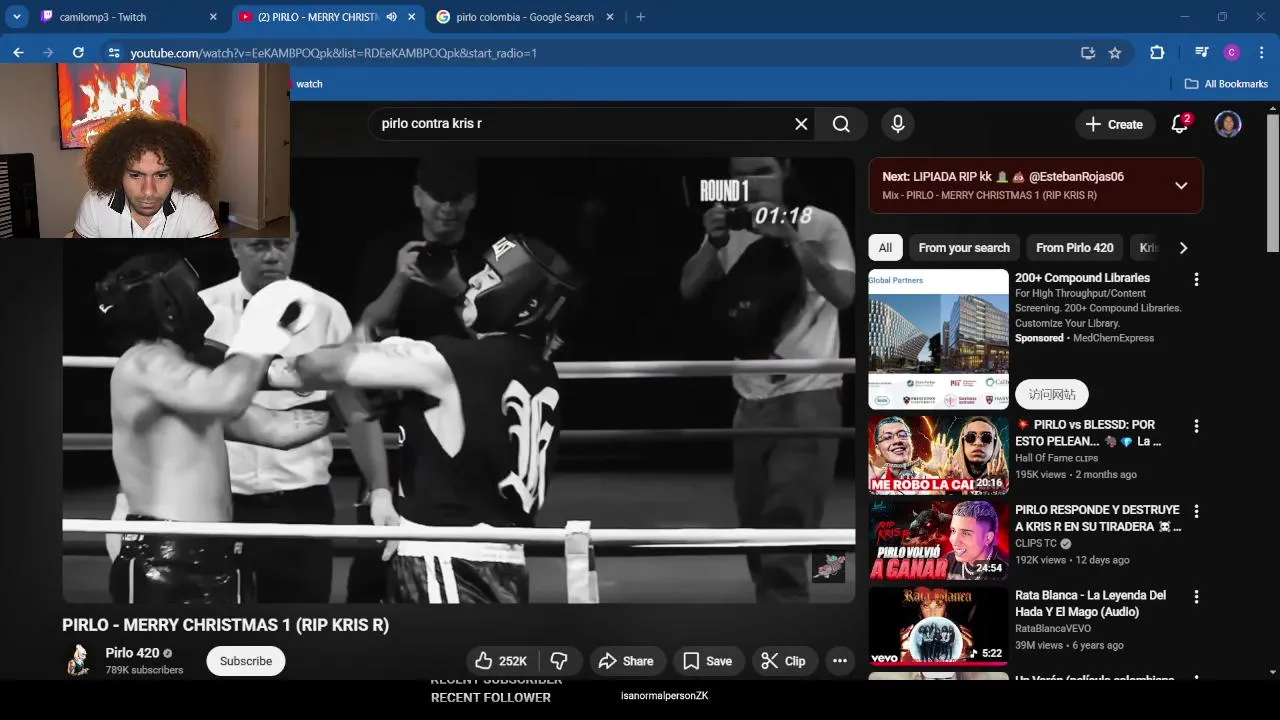Viewport: 1280px width, 720px height.
Task: Click the sponsored ad visit-site button
Action: [x=1052, y=394]
